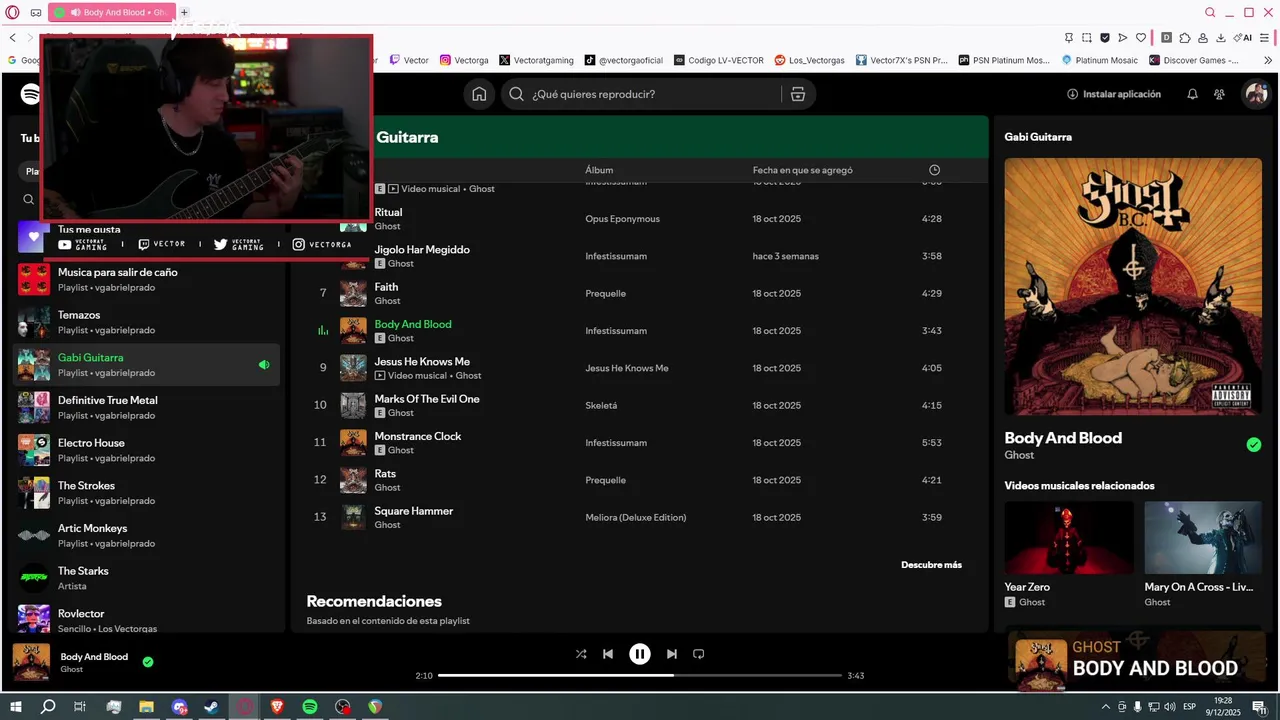Open The Strokes playlist
Screen dimensions: 1280x720
[x=146, y=493]
